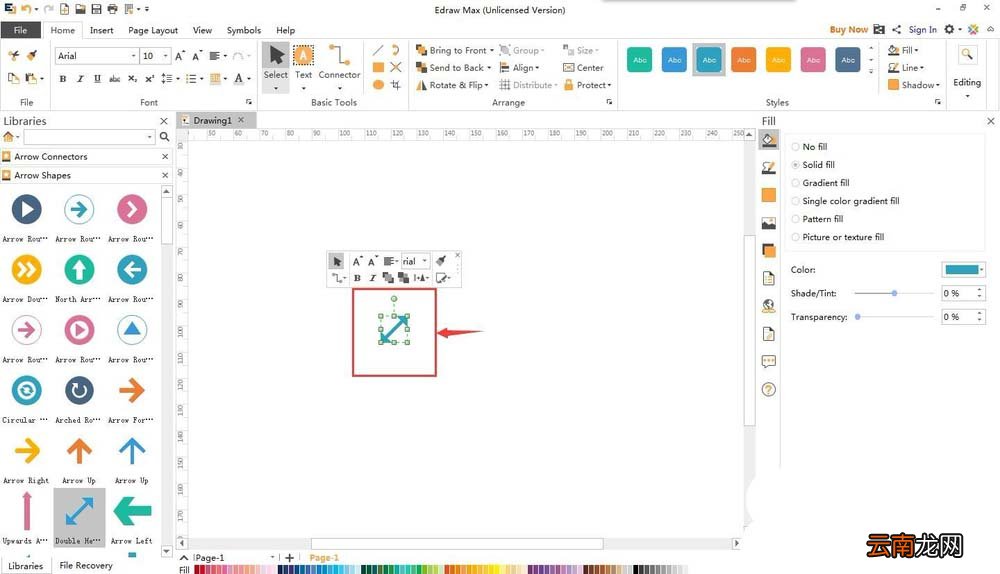Image resolution: width=1000 pixels, height=574 pixels.
Task: Click the Buy Now link
Action: [x=848, y=29]
